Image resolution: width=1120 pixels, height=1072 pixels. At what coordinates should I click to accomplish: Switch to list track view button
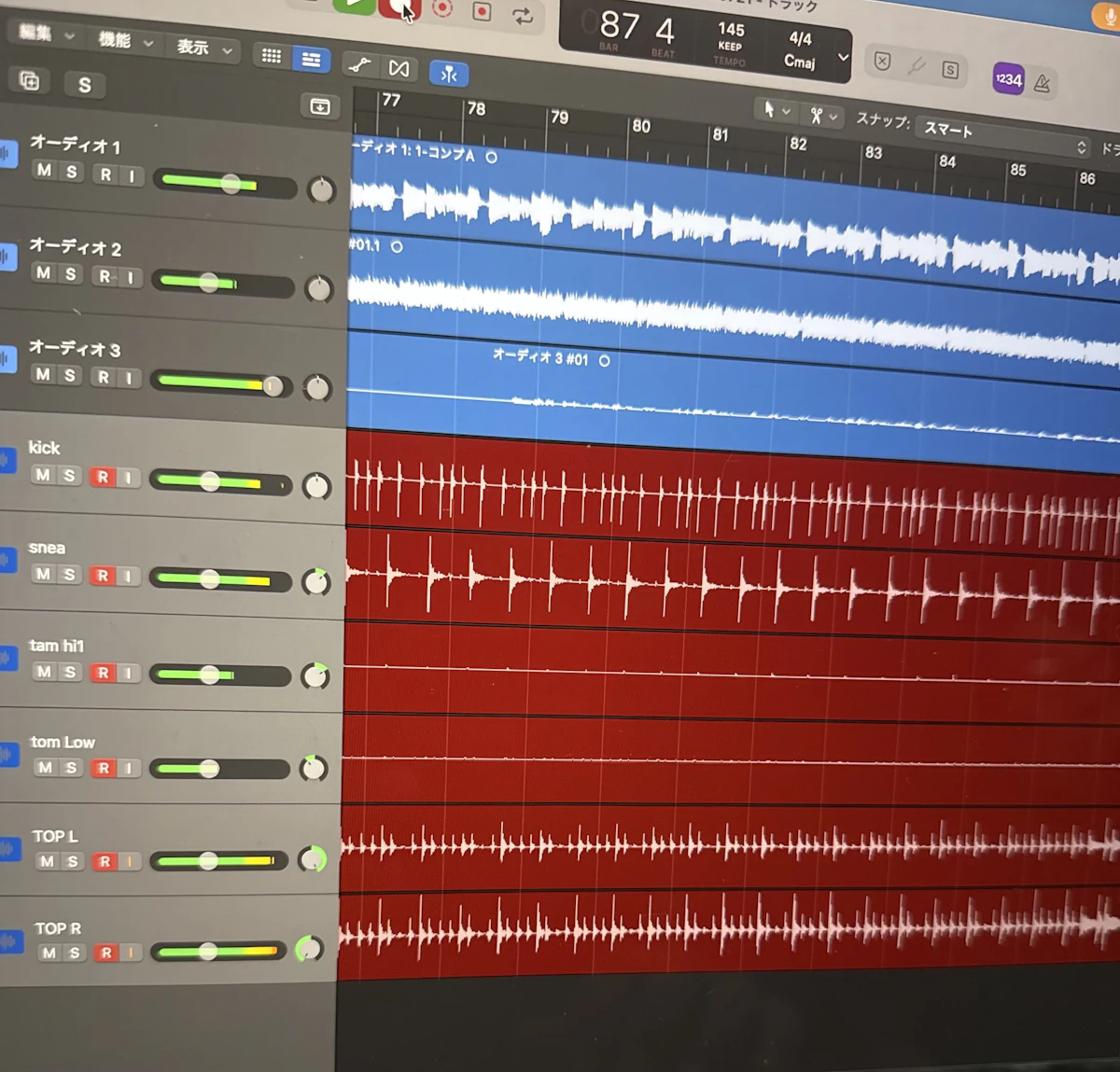(311, 60)
